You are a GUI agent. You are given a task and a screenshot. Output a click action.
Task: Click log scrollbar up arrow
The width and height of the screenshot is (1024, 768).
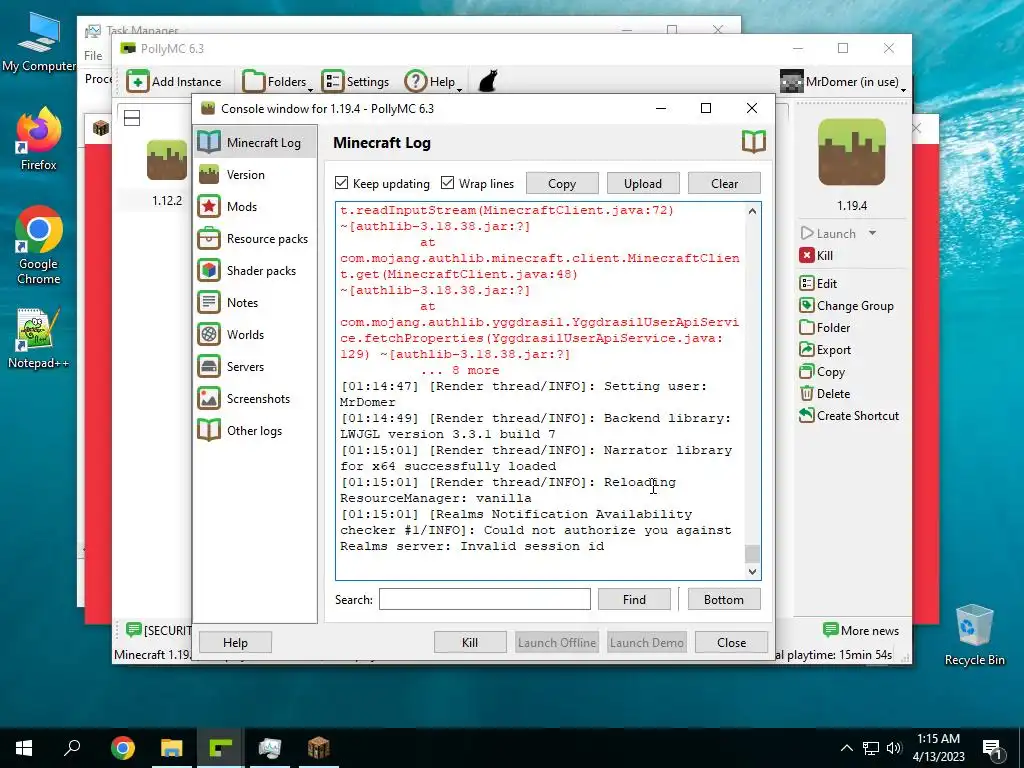click(752, 211)
